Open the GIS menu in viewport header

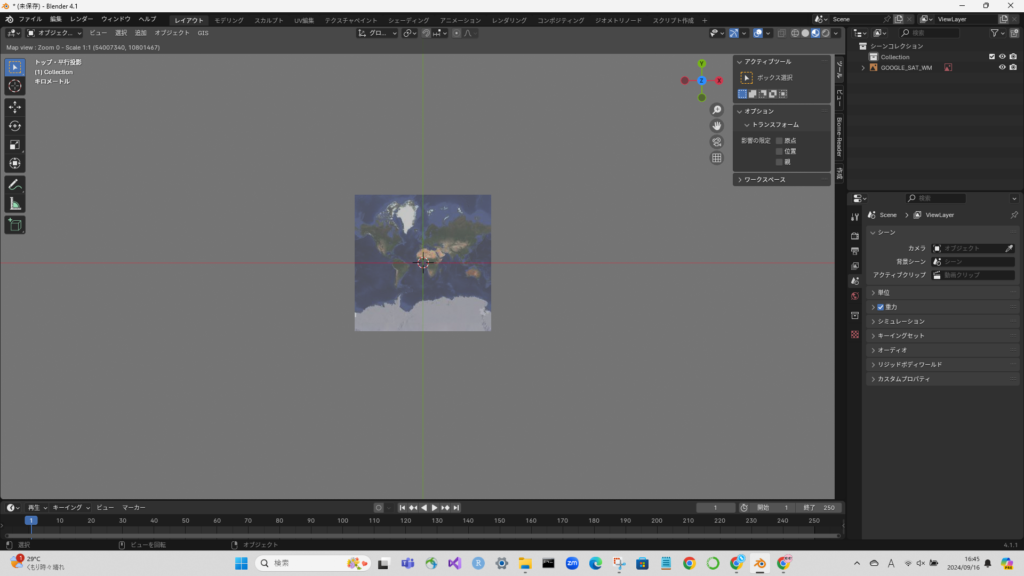(x=203, y=33)
